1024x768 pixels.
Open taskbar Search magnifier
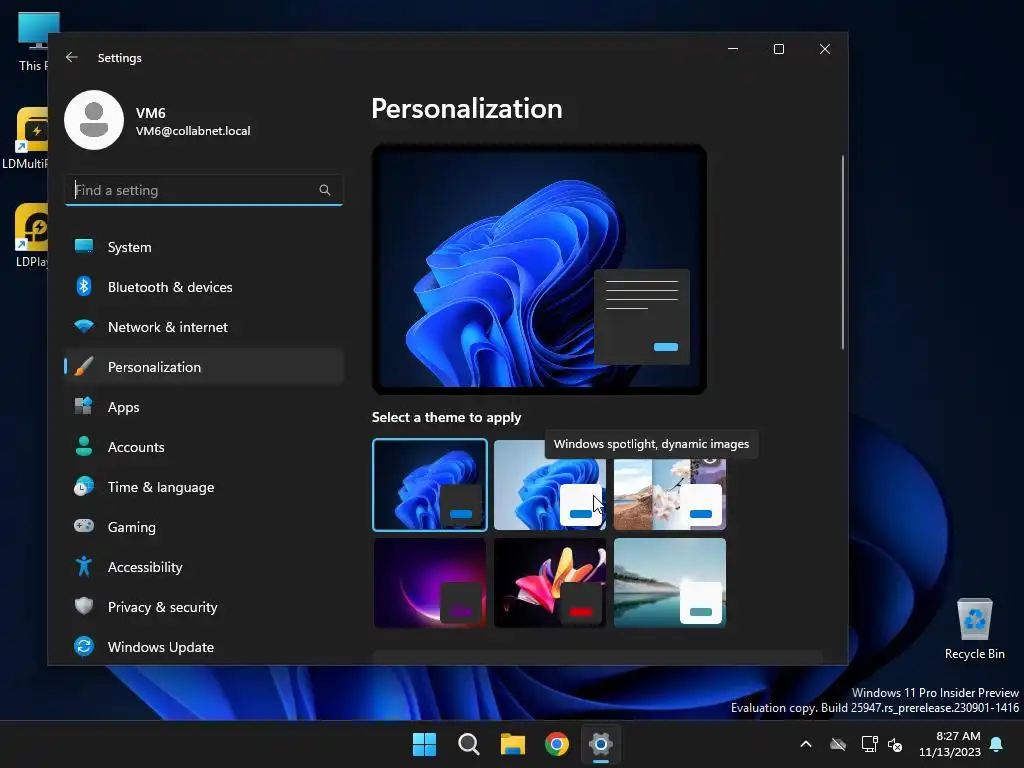click(x=468, y=744)
